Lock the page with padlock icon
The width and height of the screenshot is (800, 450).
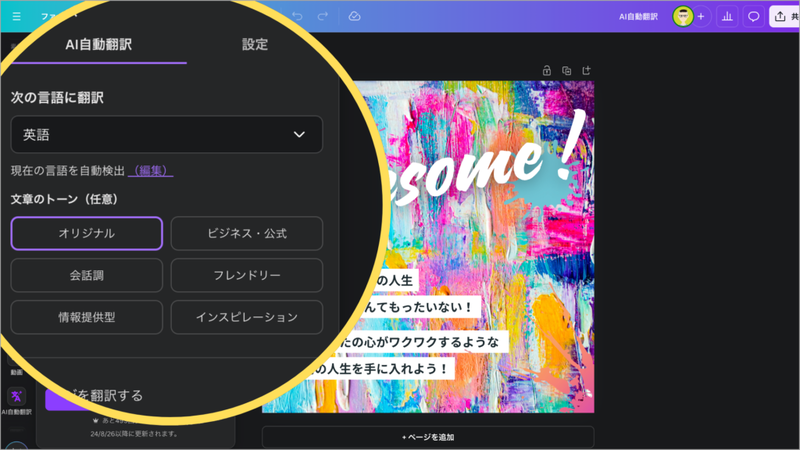tap(546, 70)
